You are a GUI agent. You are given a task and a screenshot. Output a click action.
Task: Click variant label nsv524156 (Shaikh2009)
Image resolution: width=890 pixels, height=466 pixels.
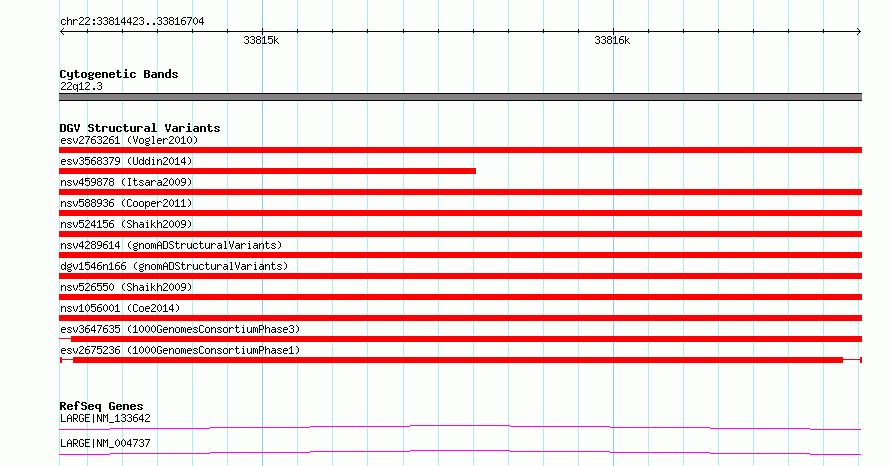126,224
